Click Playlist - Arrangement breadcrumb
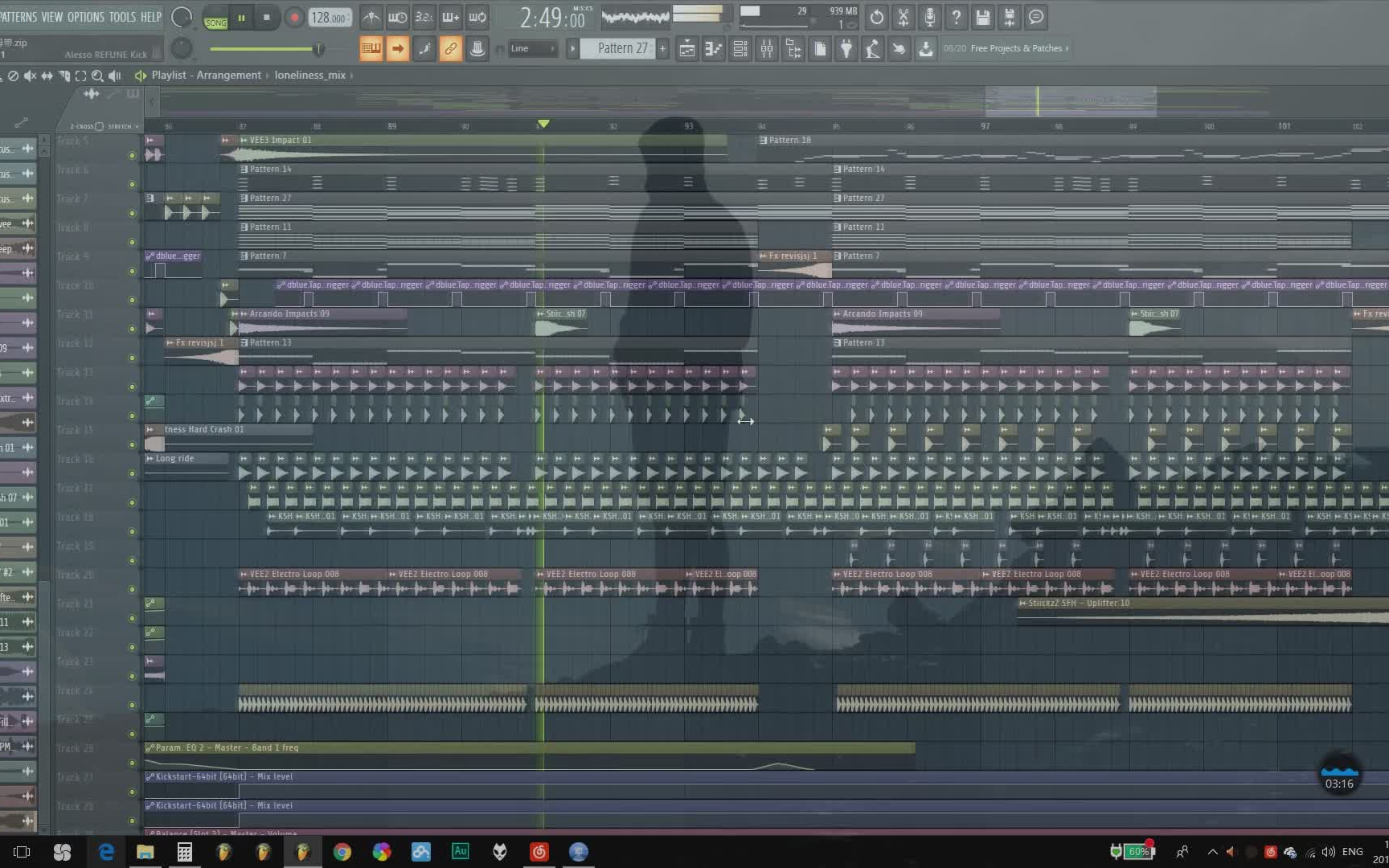 click(x=207, y=75)
